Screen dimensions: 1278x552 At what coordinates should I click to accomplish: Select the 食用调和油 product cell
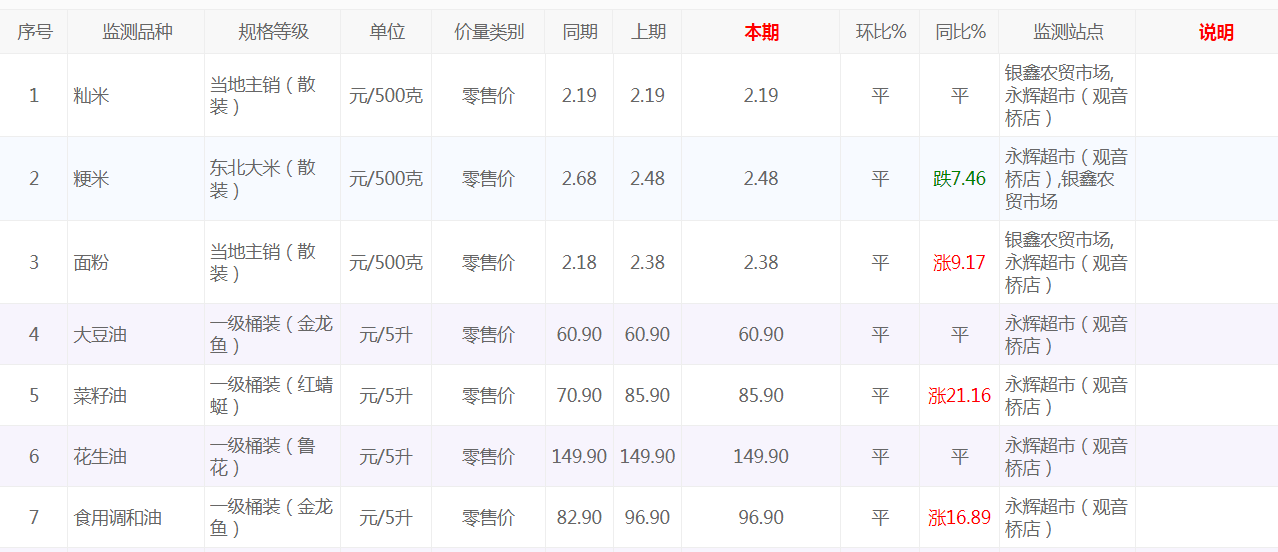pyautogui.click(x=117, y=518)
